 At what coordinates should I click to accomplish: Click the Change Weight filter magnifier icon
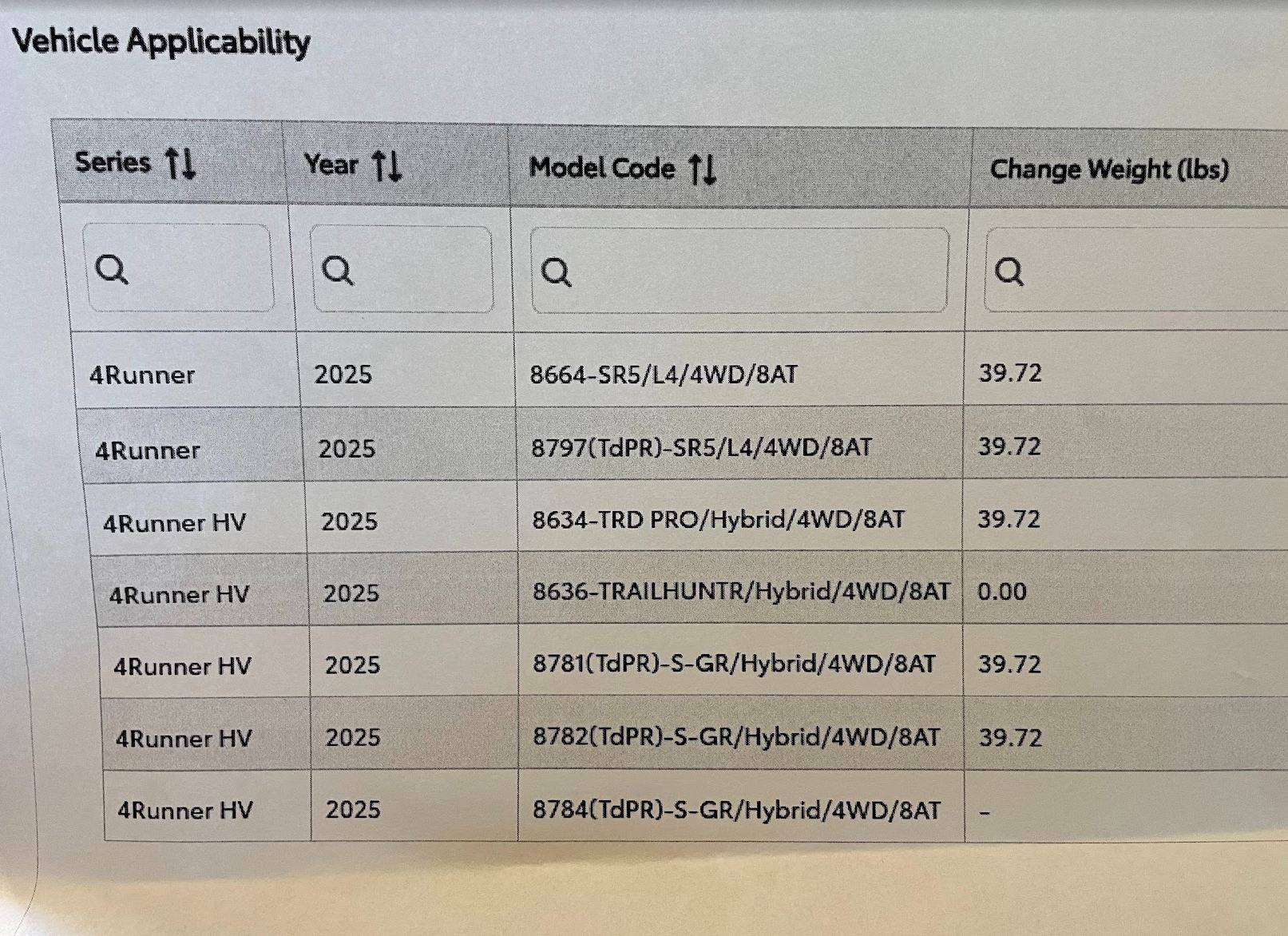(x=1009, y=272)
